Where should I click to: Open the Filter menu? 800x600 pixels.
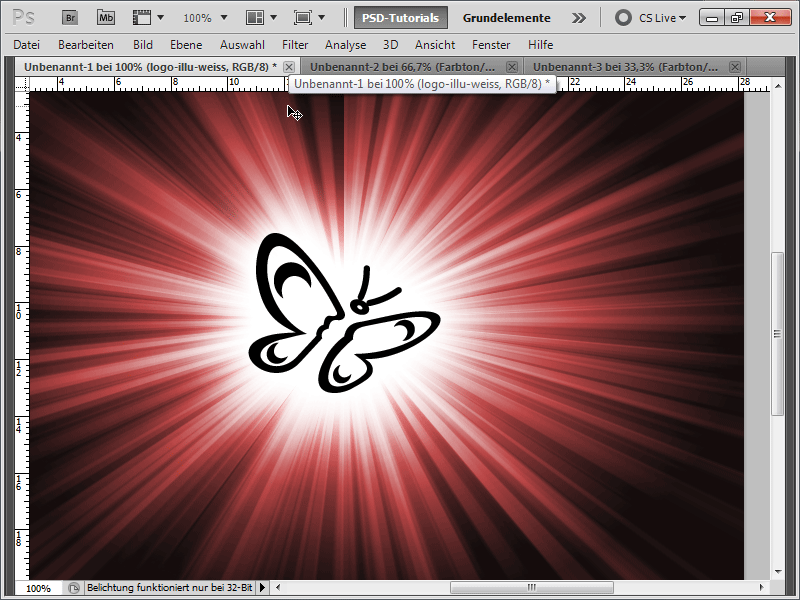tap(295, 45)
